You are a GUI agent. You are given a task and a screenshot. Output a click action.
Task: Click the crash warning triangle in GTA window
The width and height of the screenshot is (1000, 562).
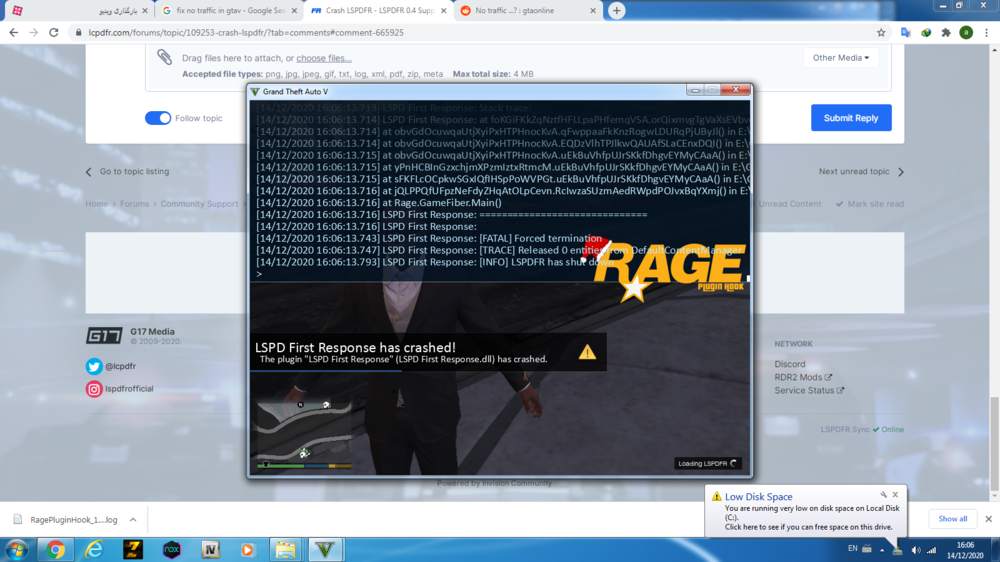(587, 352)
